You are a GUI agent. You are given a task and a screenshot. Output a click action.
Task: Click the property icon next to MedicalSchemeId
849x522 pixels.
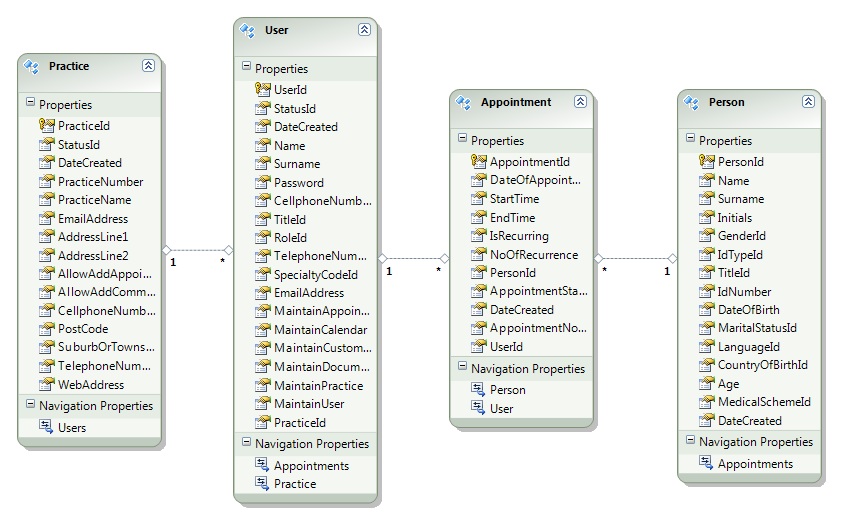pyautogui.click(x=707, y=401)
